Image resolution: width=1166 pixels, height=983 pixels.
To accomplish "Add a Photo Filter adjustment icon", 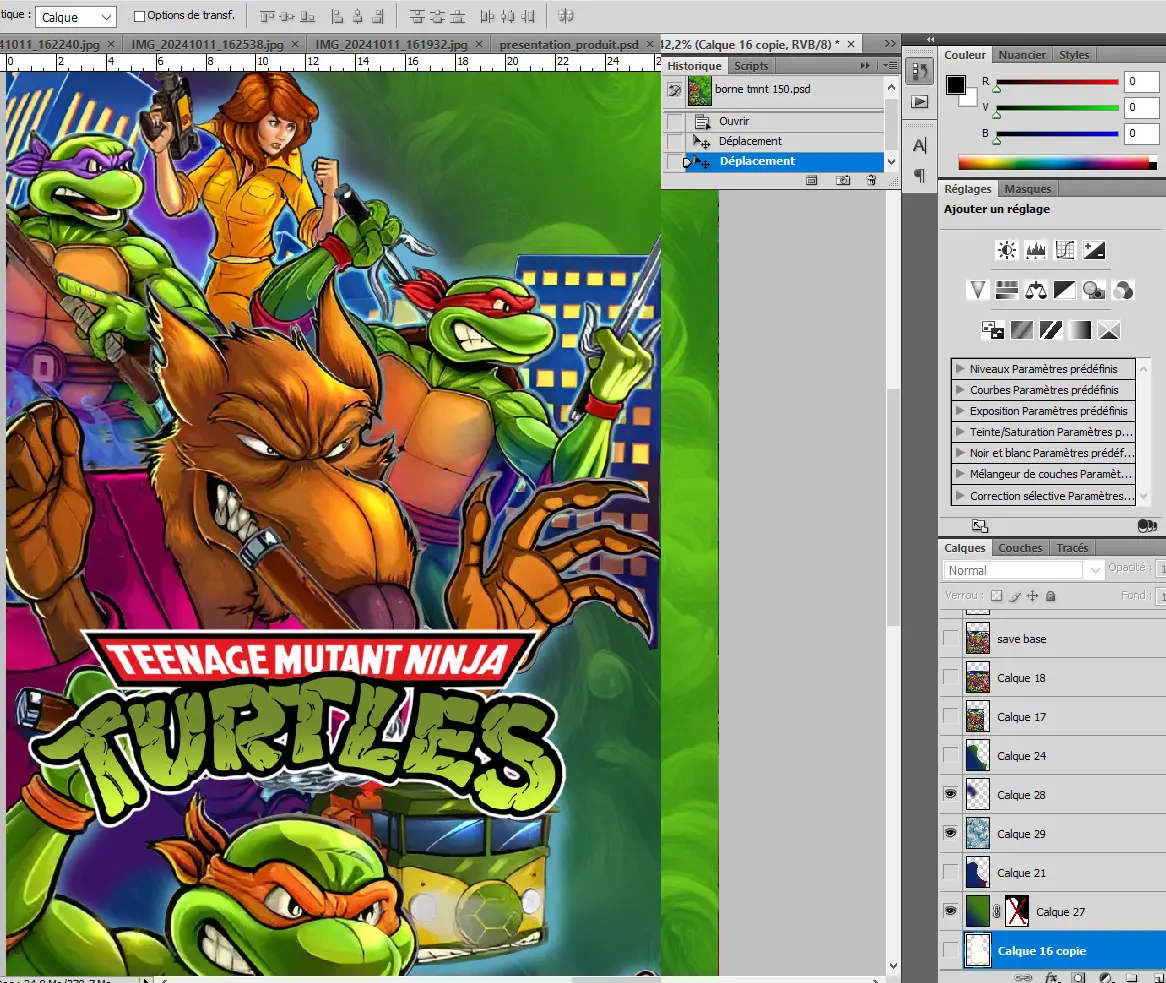I will [x=1094, y=290].
